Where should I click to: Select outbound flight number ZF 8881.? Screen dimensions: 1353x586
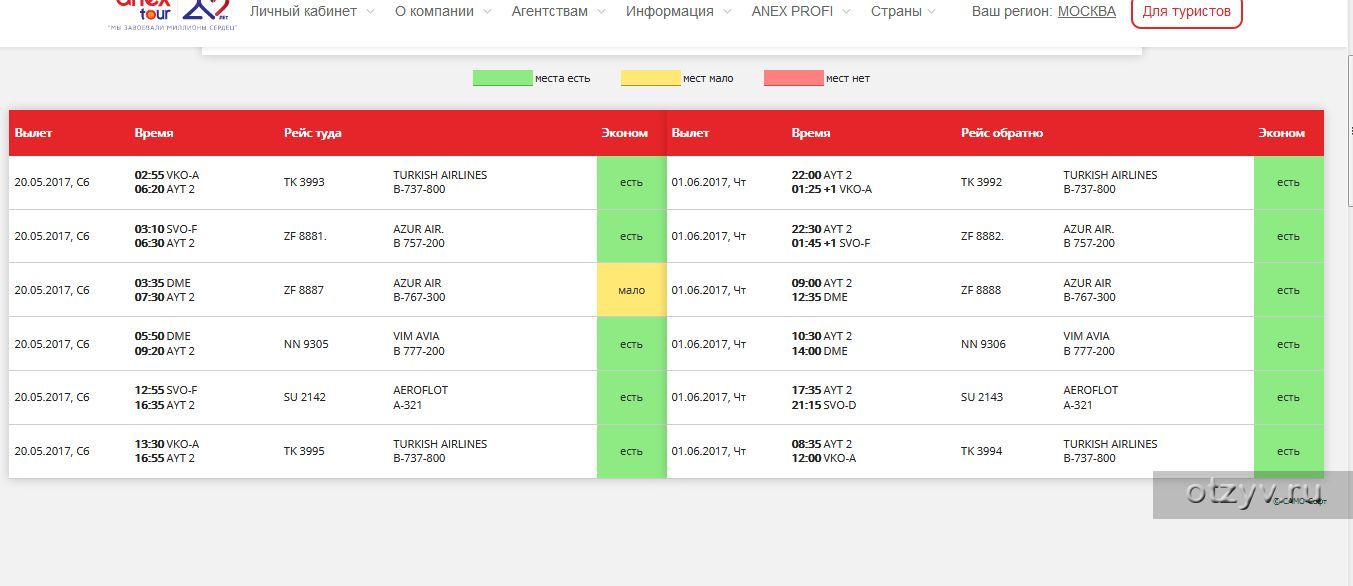click(305, 236)
